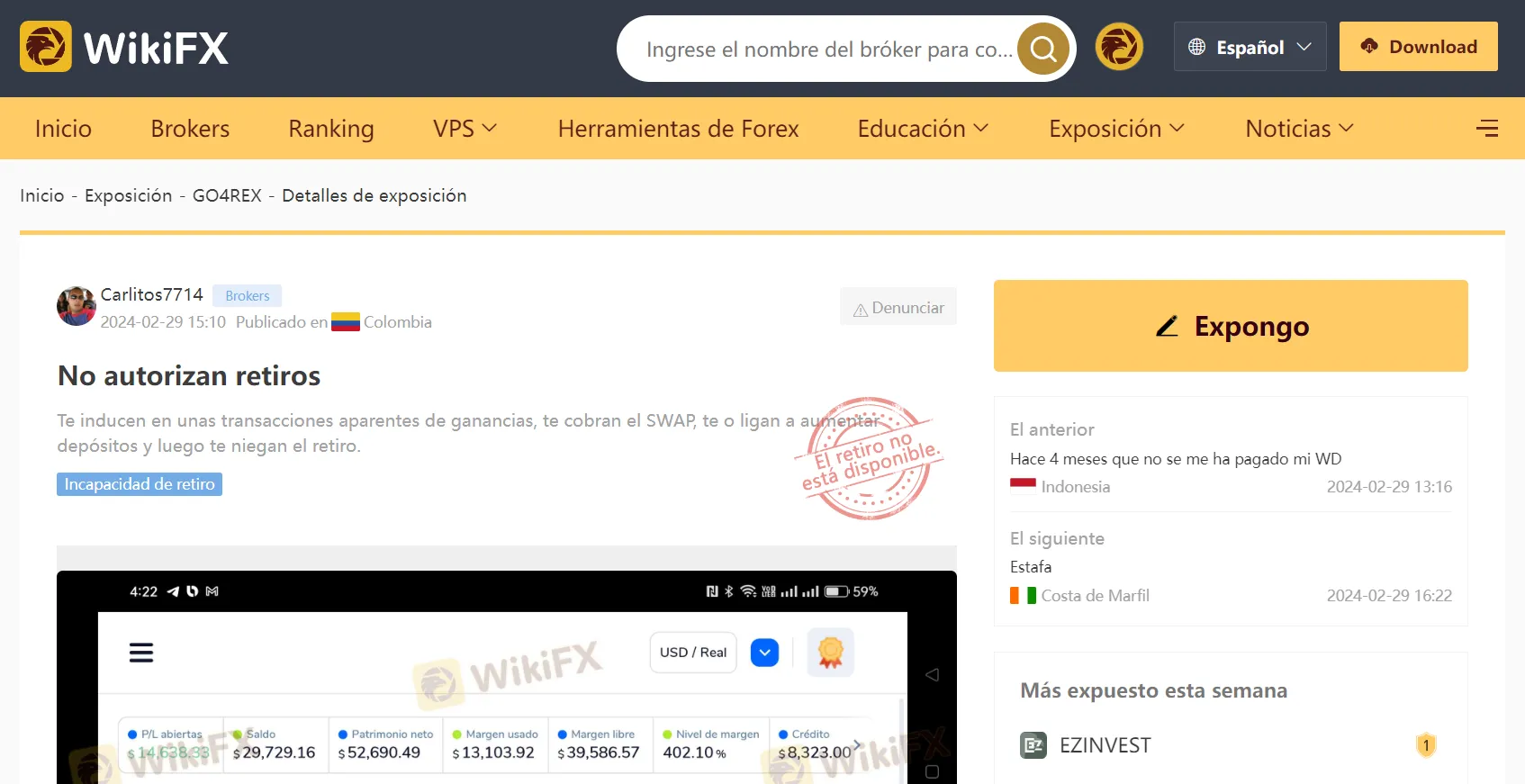Viewport: 1525px width, 784px height.
Task: Click breadcrumb link Inicio
Action: 42,195
